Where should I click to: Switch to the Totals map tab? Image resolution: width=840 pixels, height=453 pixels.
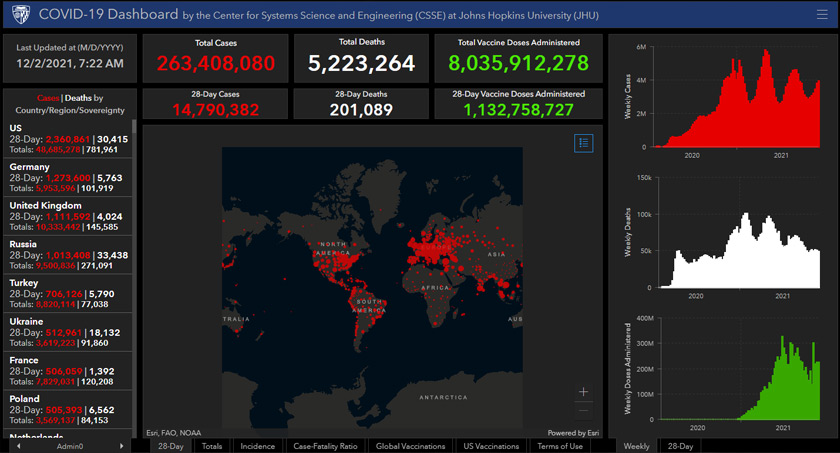click(212, 446)
